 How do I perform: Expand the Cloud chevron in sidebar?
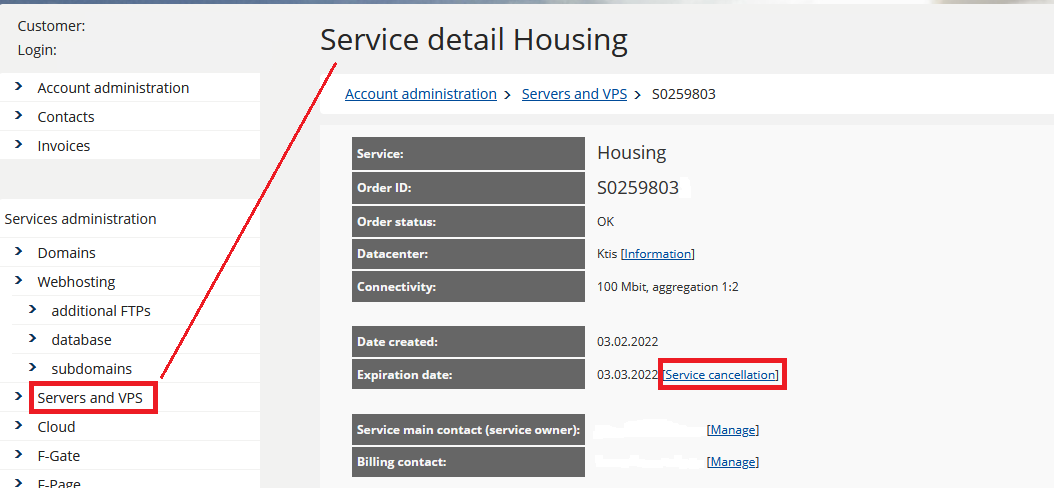coord(18,425)
